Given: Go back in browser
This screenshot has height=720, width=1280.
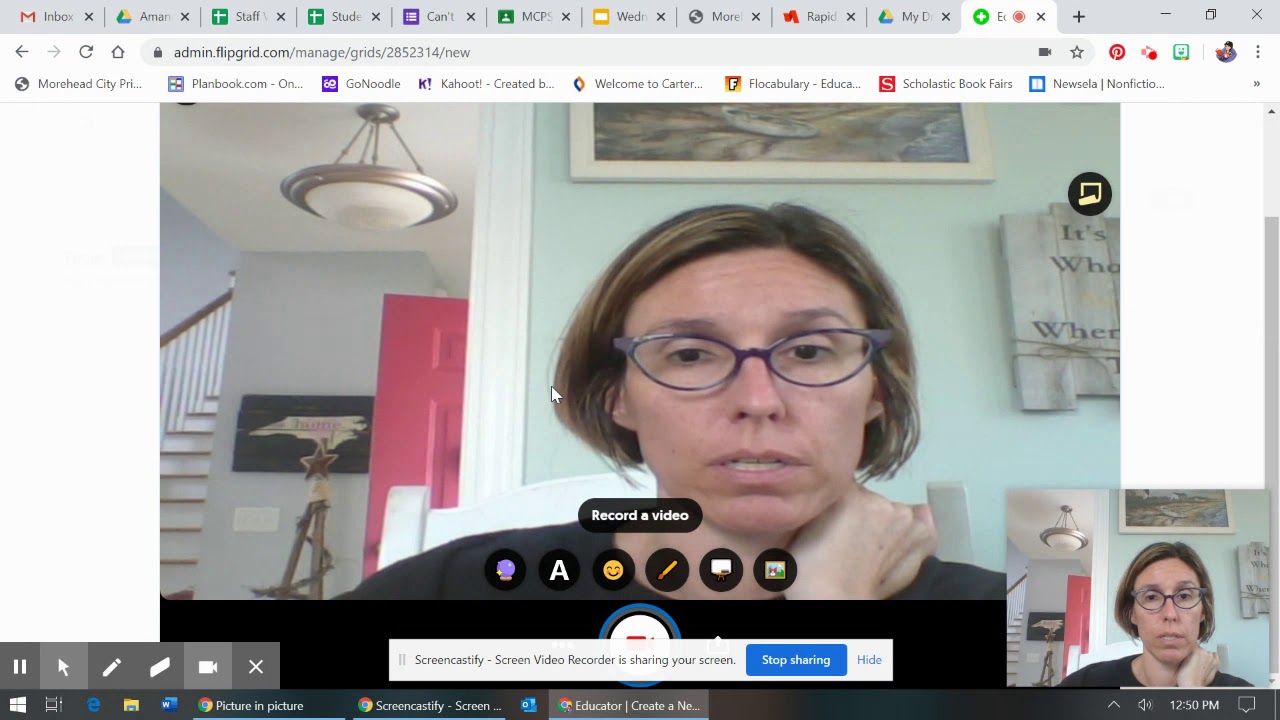Looking at the screenshot, I should click(22, 52).
